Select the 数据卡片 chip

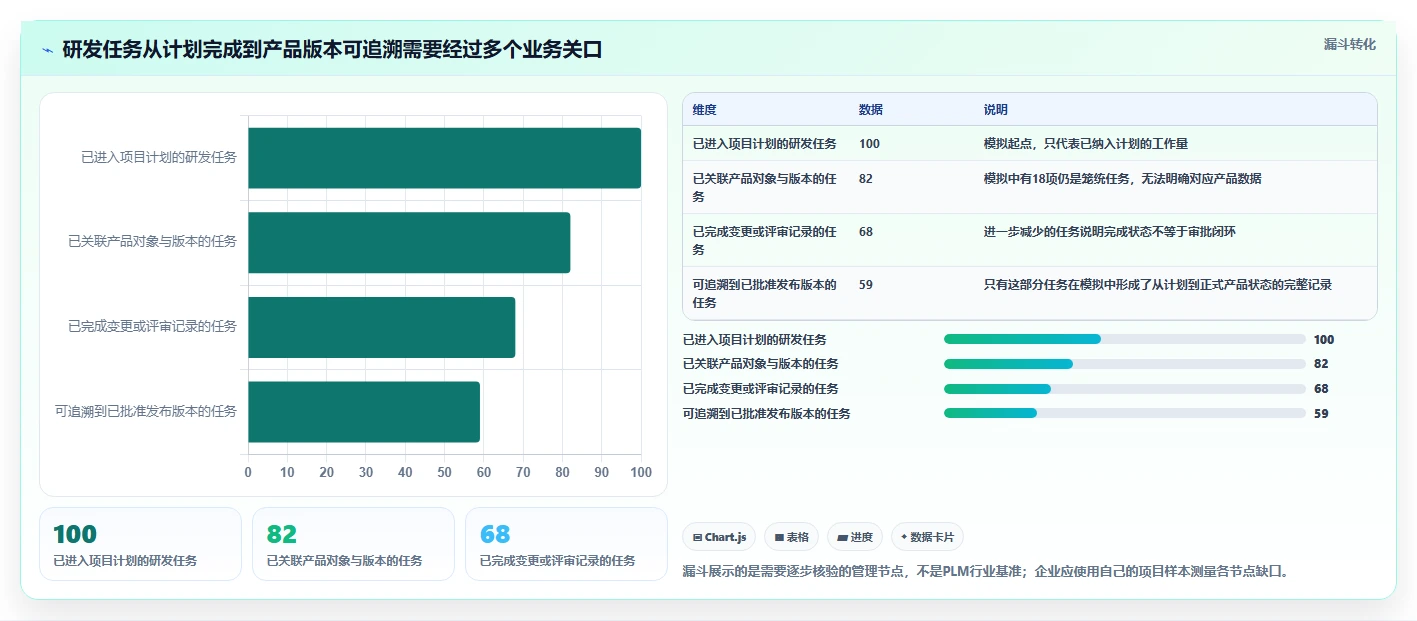[x=927, y=537]
